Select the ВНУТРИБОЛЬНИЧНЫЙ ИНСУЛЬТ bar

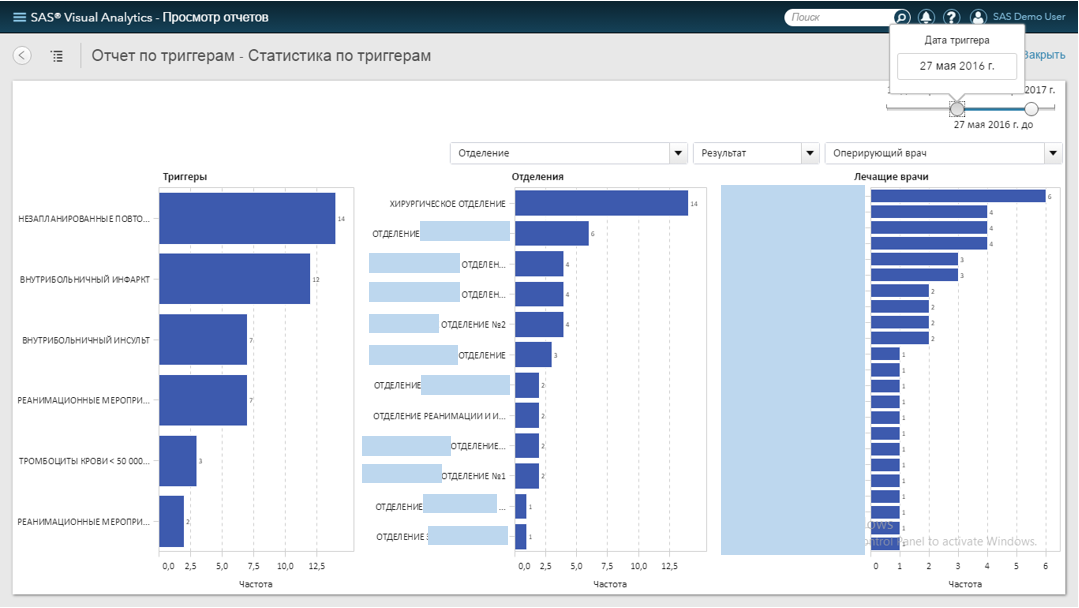[x=203, y=340]
